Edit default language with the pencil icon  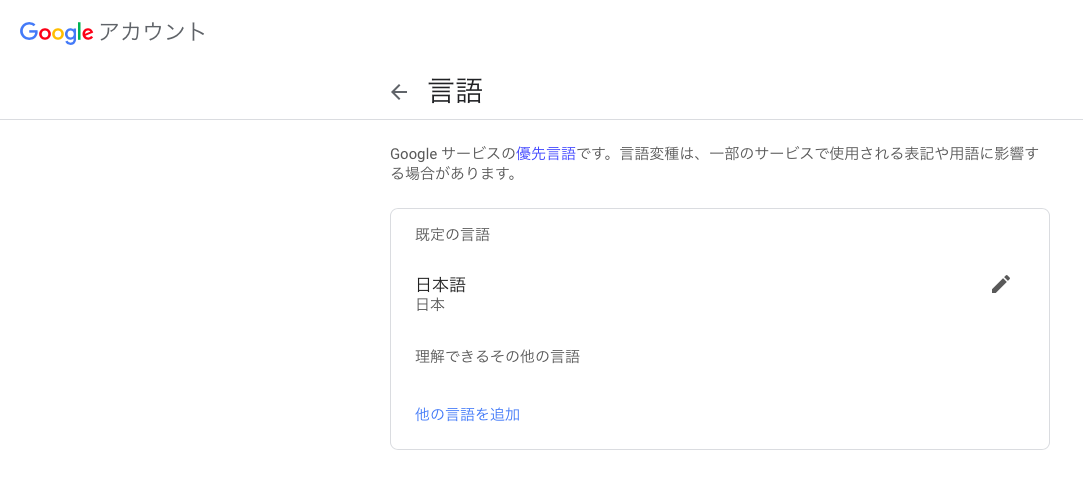(x=1000, y=284)
